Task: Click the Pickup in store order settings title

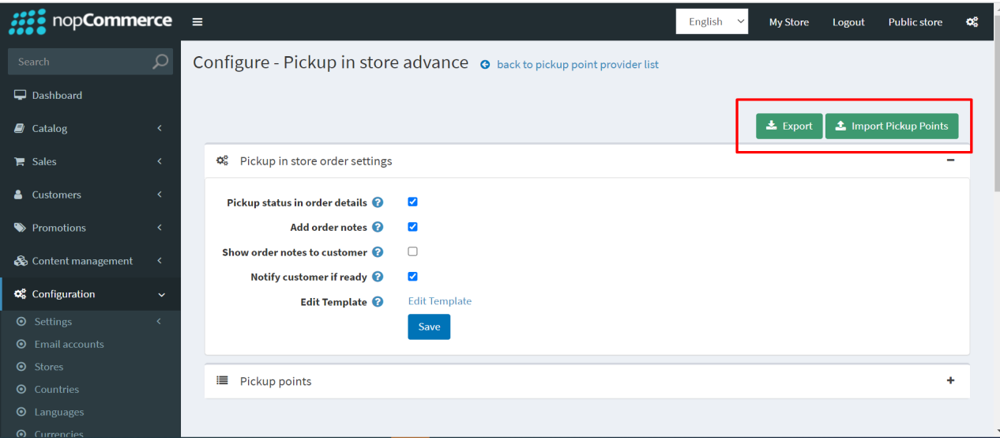Action: point(316,161)
